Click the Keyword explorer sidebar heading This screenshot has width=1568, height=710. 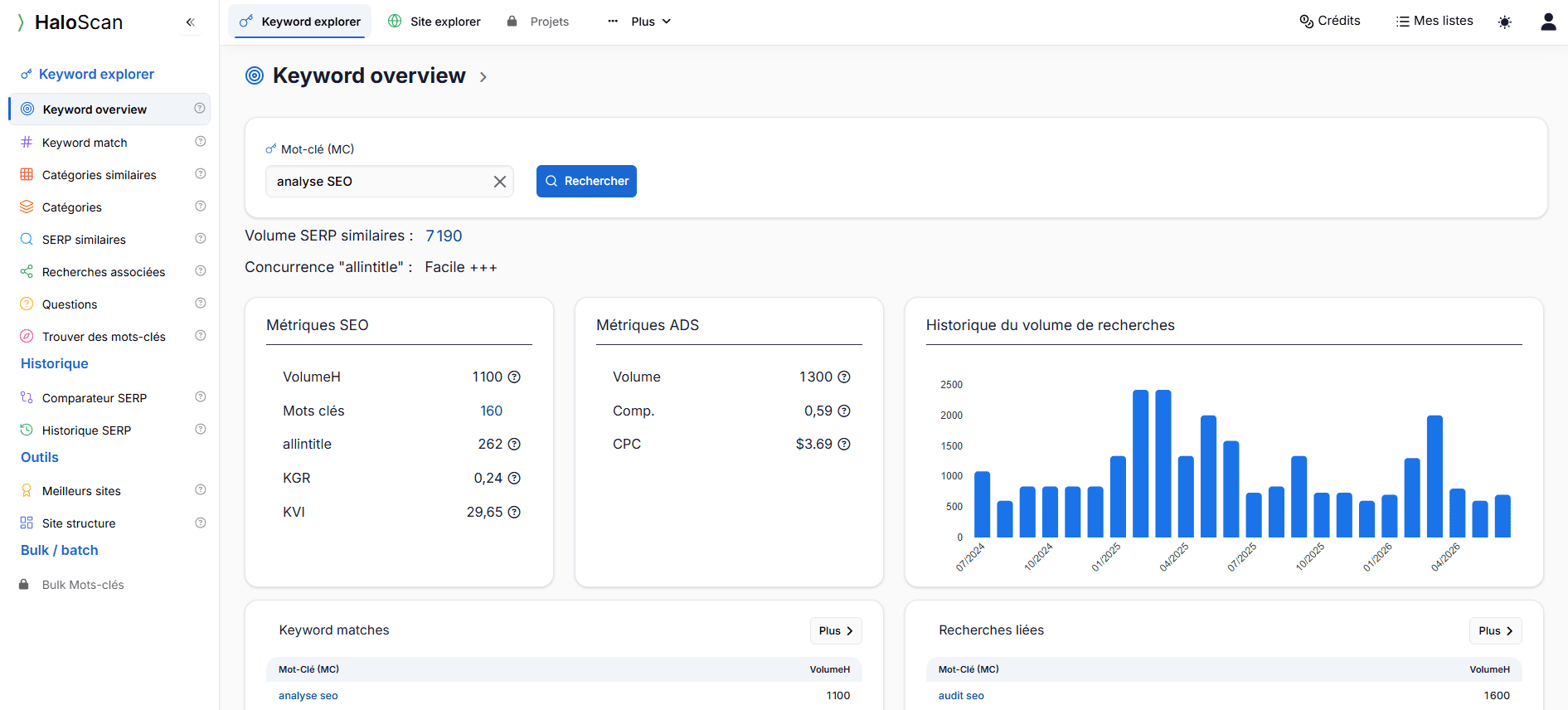coord(88,74)
